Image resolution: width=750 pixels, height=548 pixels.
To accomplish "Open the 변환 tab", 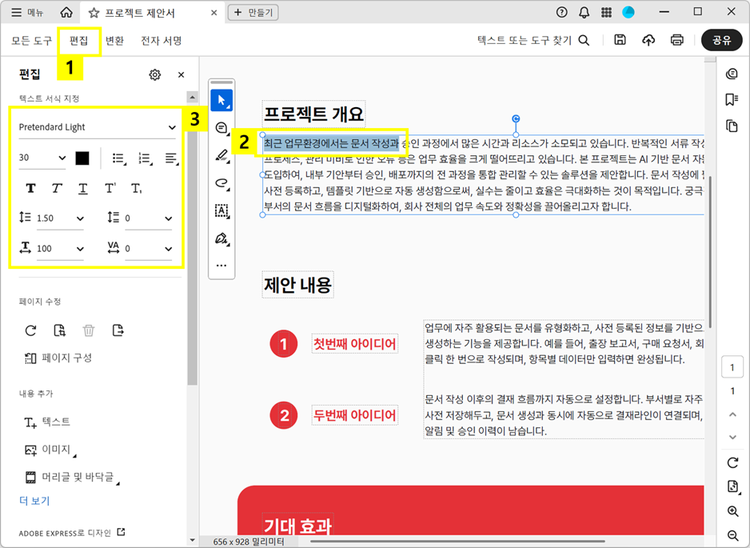I will (x=115, y=41).
